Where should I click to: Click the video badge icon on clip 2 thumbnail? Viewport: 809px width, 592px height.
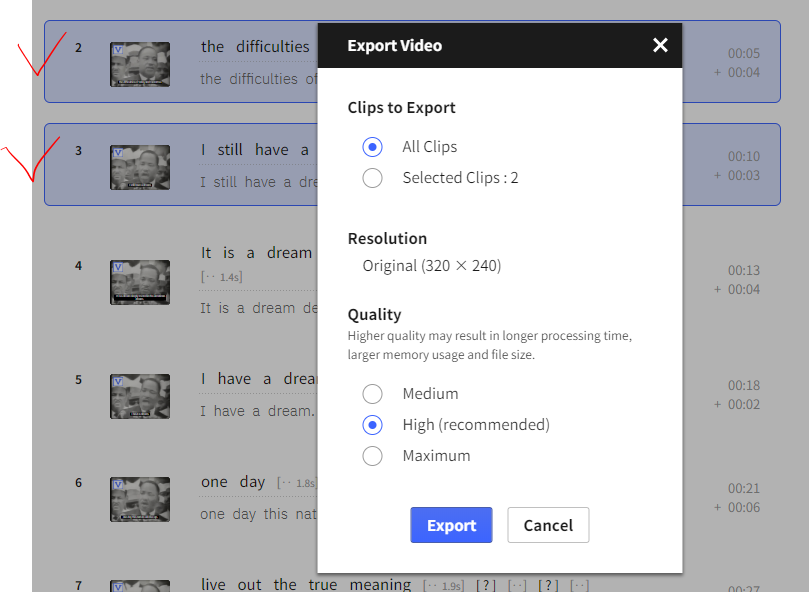(x=118, y=50)
